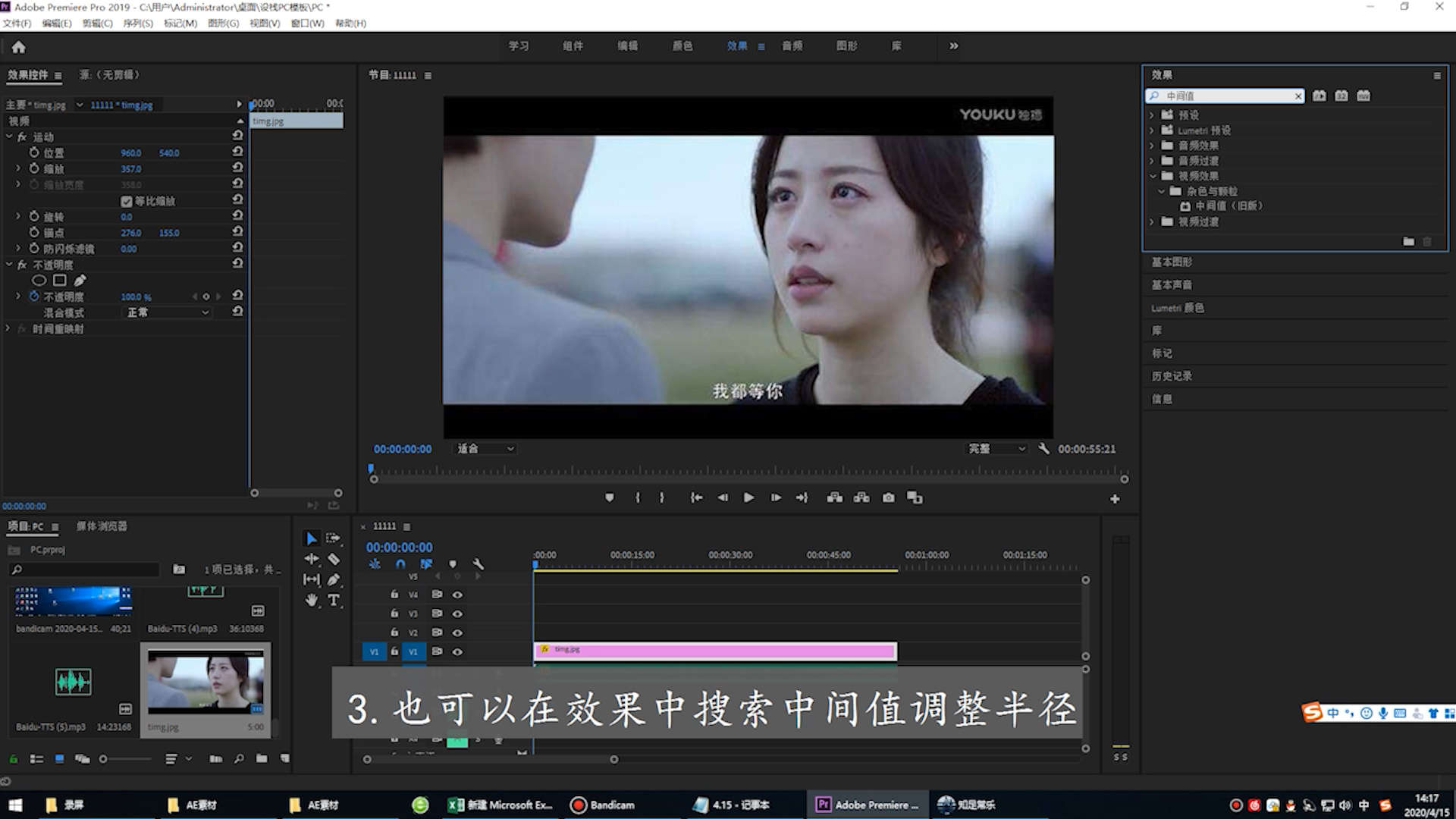Screen dimensions: 1456x819
Task: Open the 文件(F) menu
Action: click(x=17, y=24)
